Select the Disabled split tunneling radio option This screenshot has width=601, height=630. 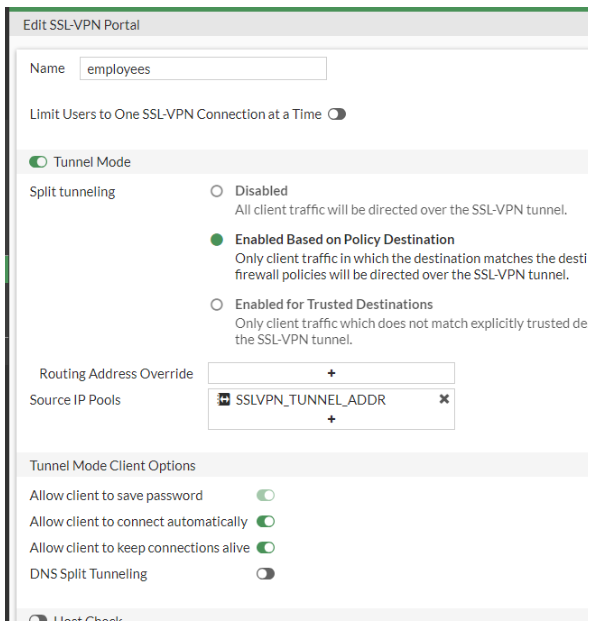point(216,191)
